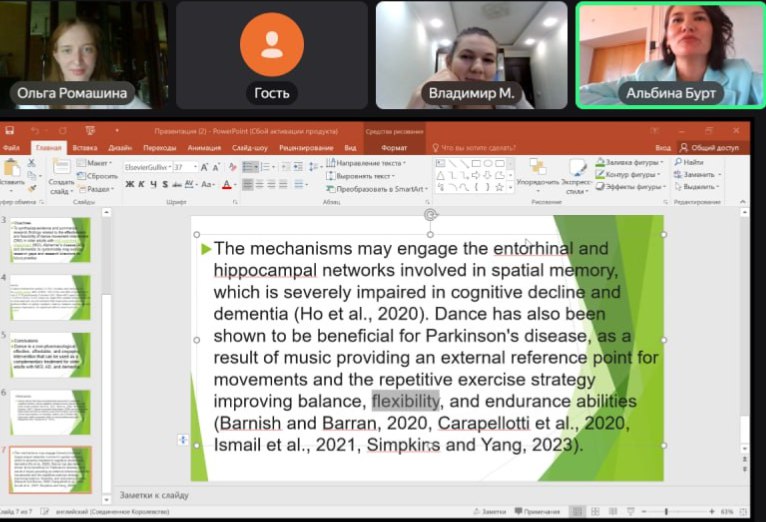Switch to reading view in status bar
Screen dimensions: 766x522
(613, 511)
